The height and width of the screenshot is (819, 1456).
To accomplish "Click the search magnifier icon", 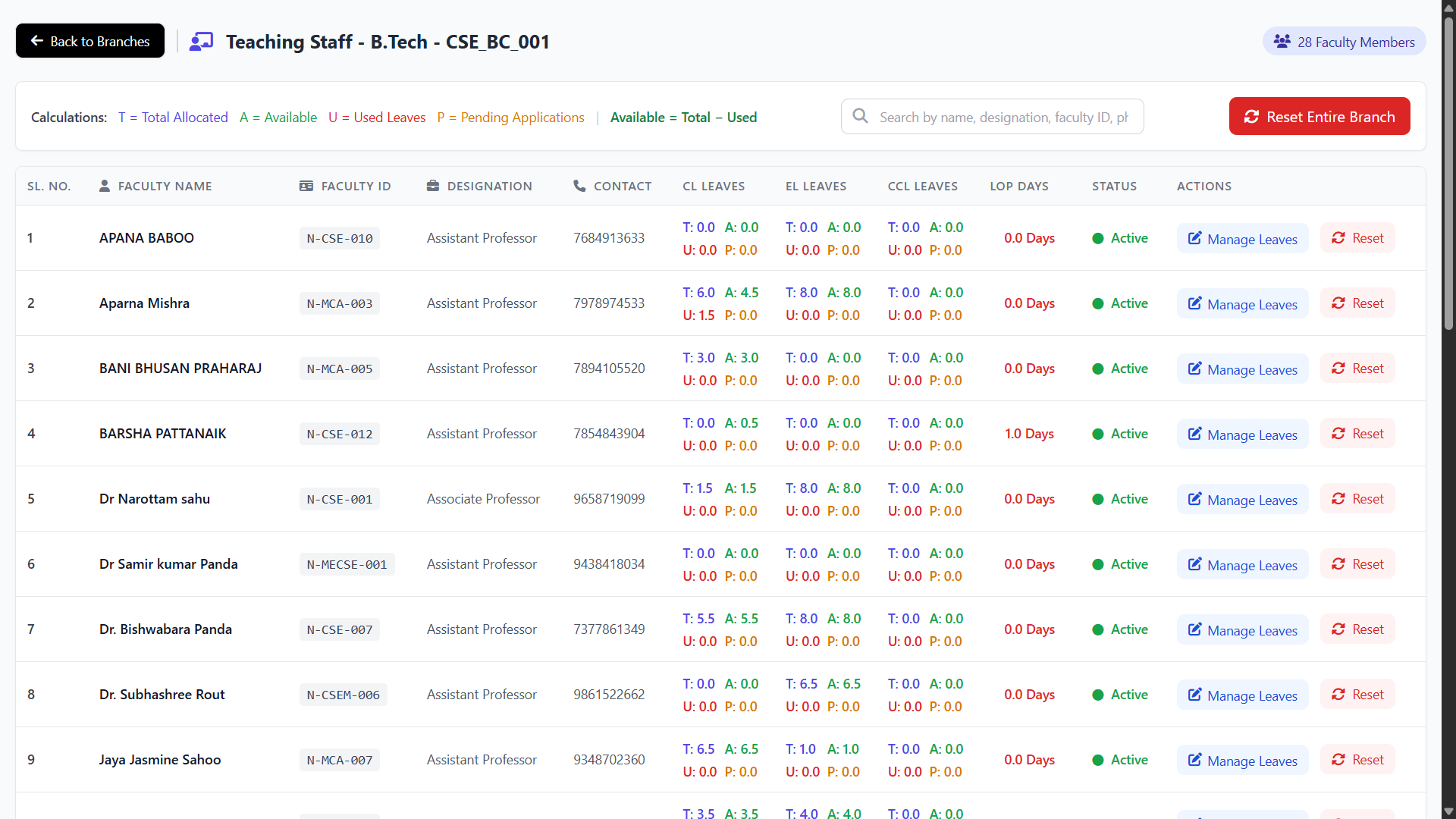I will (860, 116).
